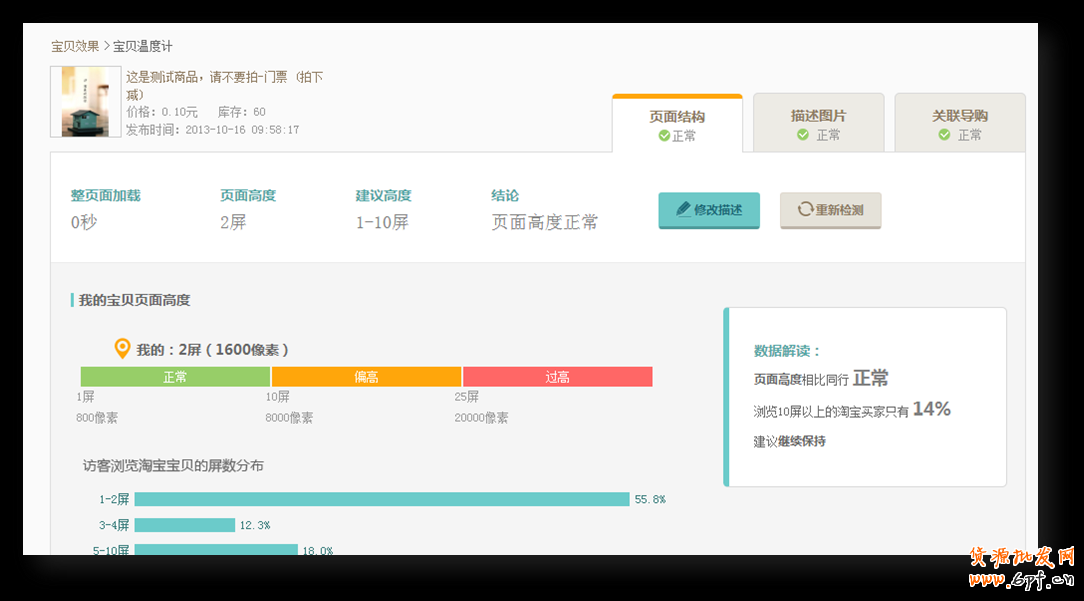Click the 建议继续保持 text
The width and height of the screenshot is (1084, 601).
pos(789,441)
